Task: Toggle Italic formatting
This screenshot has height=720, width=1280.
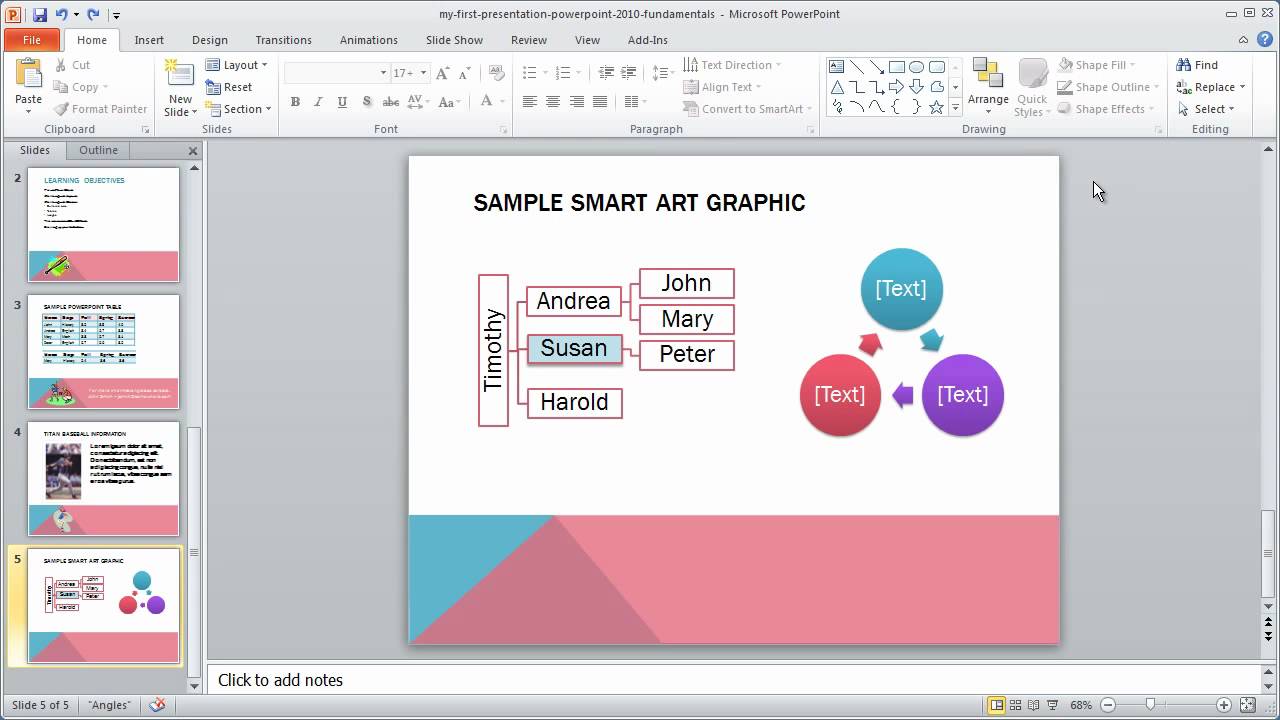Action: click(318, 102)
